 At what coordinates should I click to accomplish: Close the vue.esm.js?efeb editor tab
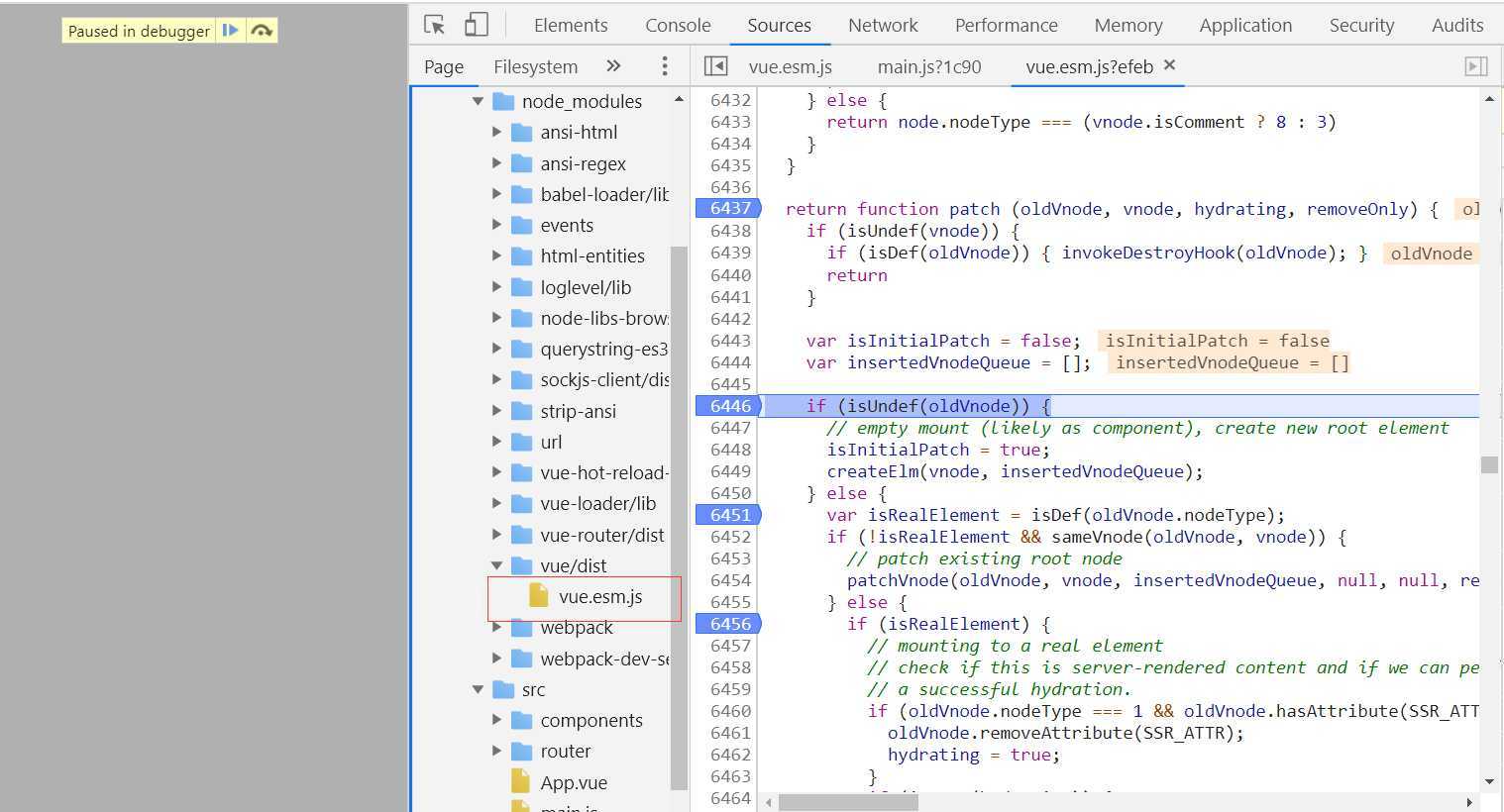[1169, 65]
